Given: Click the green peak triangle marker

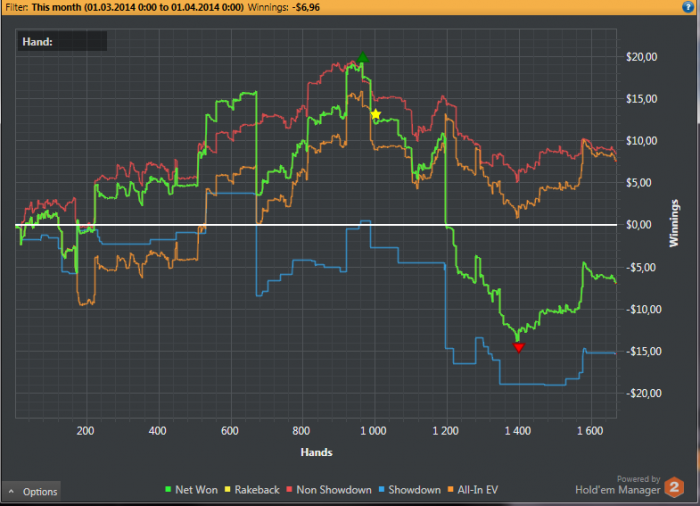Looking at the screenshot, I should click(362, 57).
